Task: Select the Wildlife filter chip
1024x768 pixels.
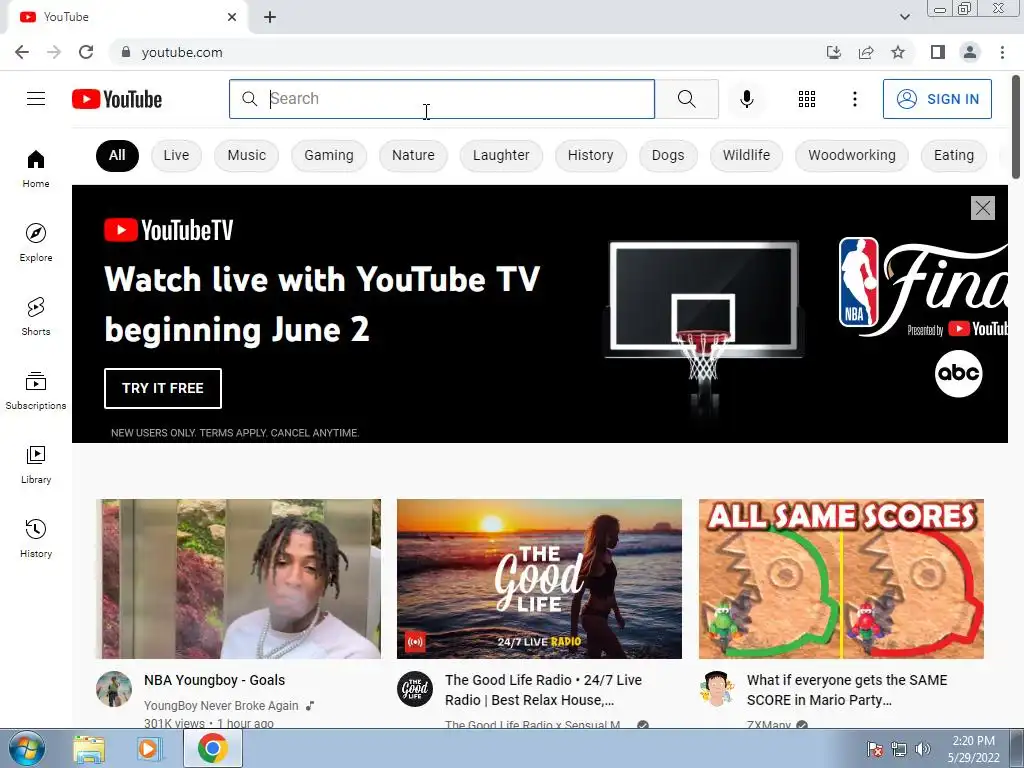Action: click(746, 155)
